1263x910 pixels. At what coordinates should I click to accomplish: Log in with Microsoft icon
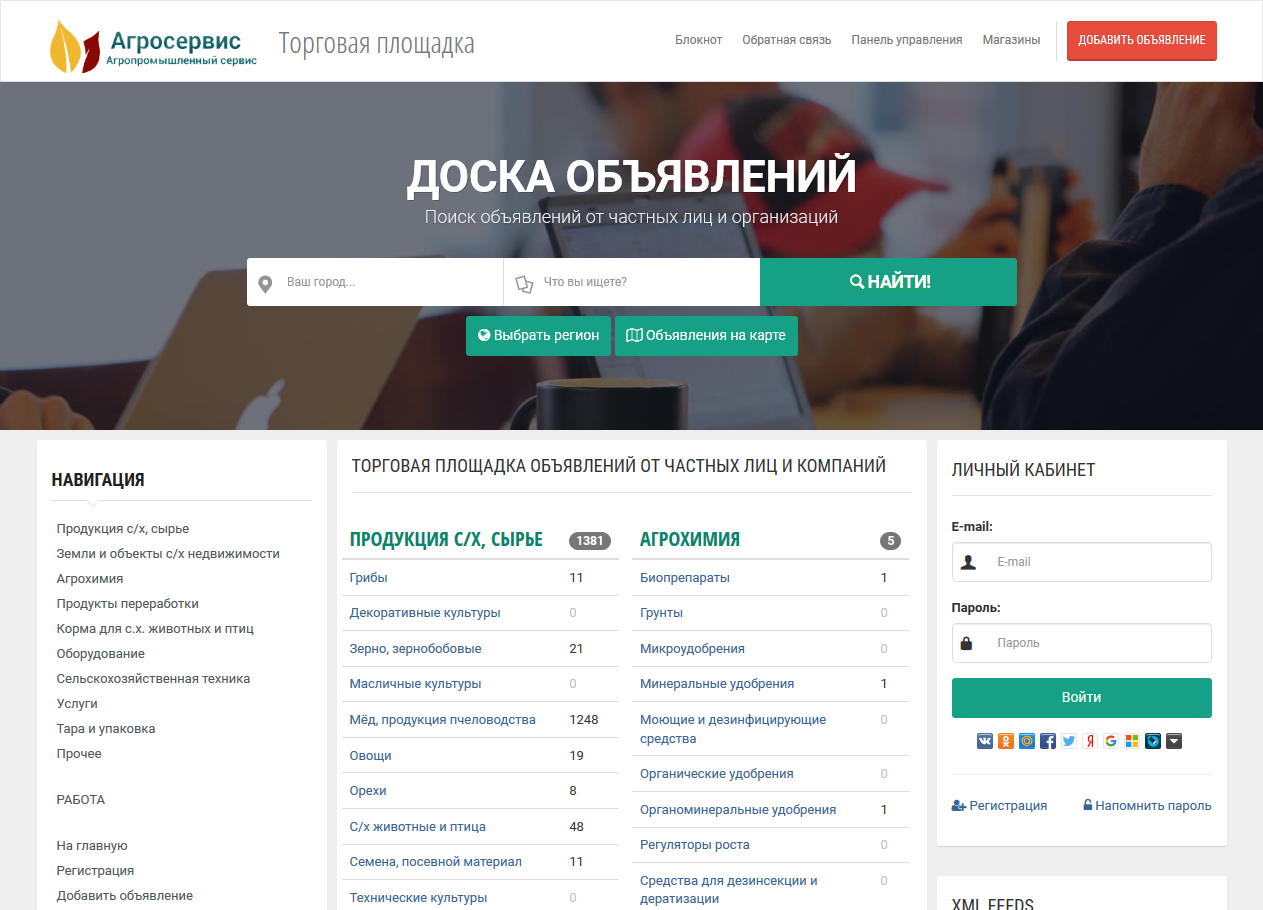pos(1132,741)
